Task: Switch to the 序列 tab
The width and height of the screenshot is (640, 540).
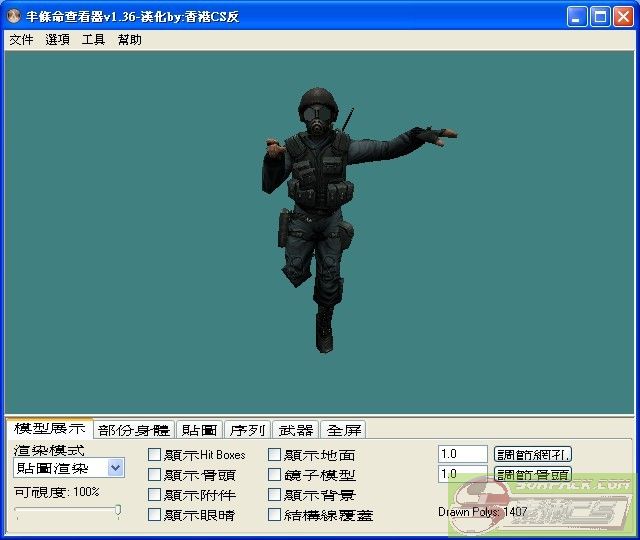Action: [247, 430]
